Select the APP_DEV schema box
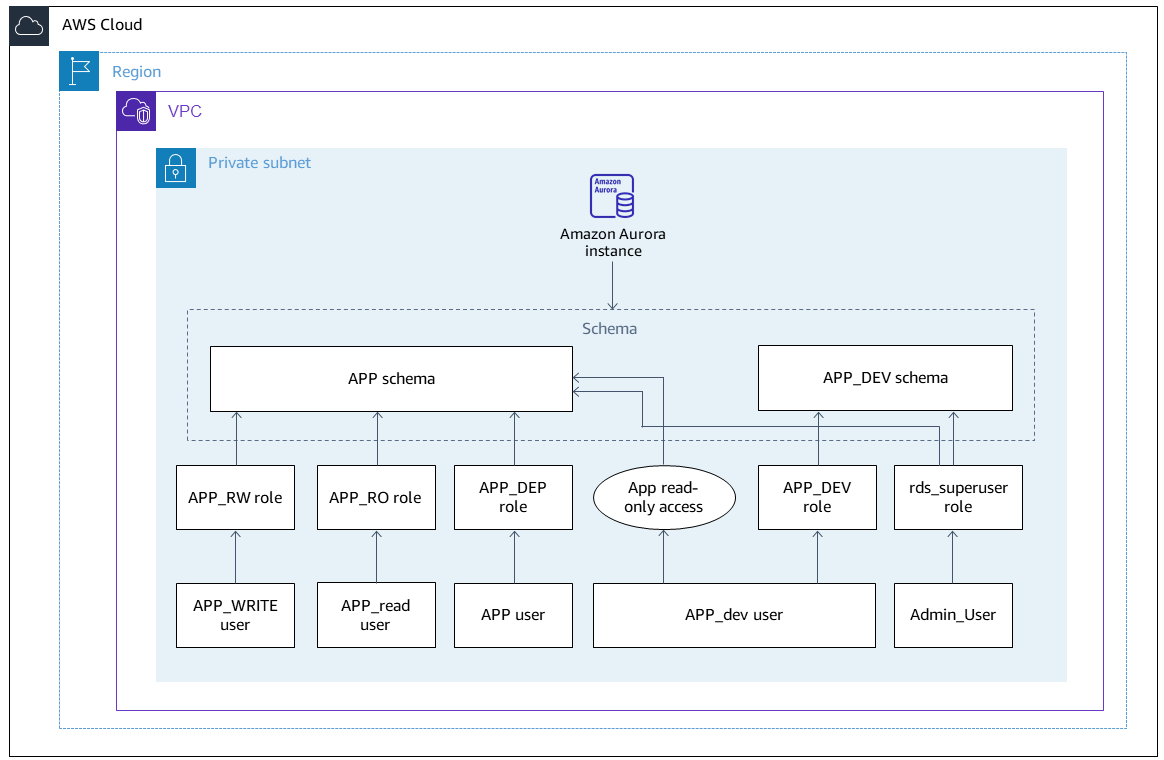 [x=884, y=378]
